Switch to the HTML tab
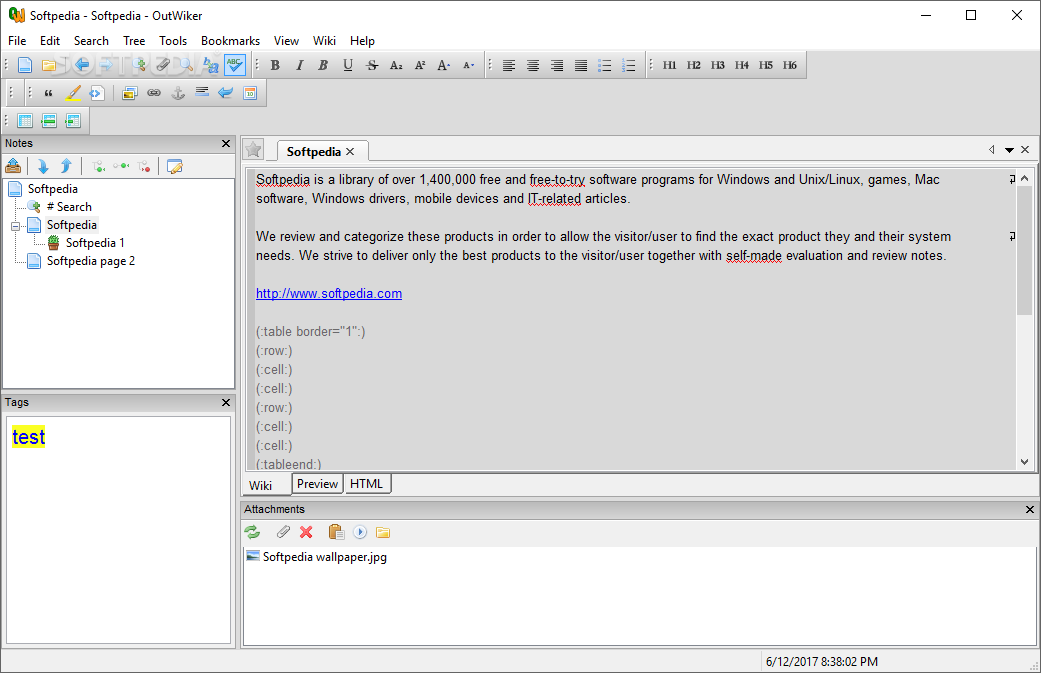 pos(366,484)
